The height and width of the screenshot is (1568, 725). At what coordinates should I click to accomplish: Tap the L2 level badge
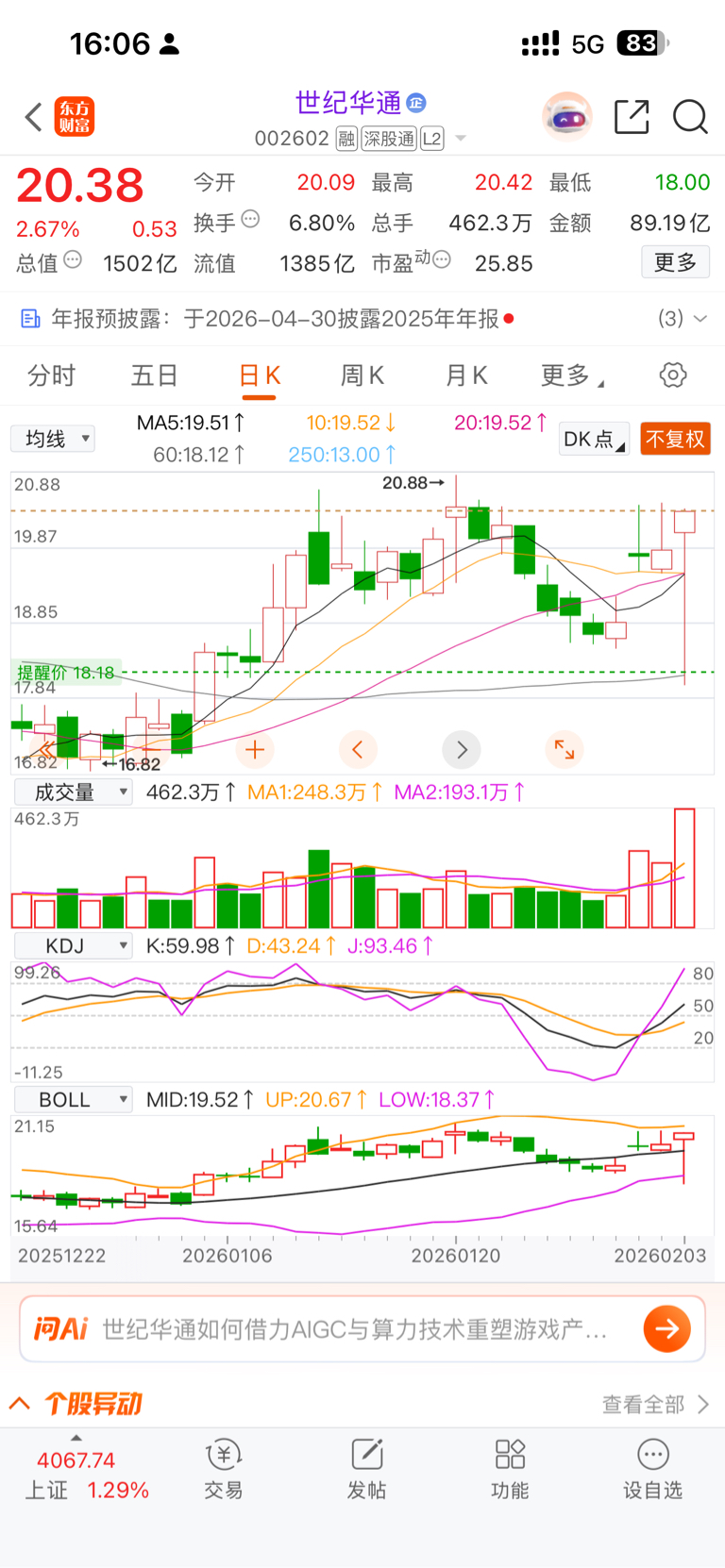[x=431, y=139]
